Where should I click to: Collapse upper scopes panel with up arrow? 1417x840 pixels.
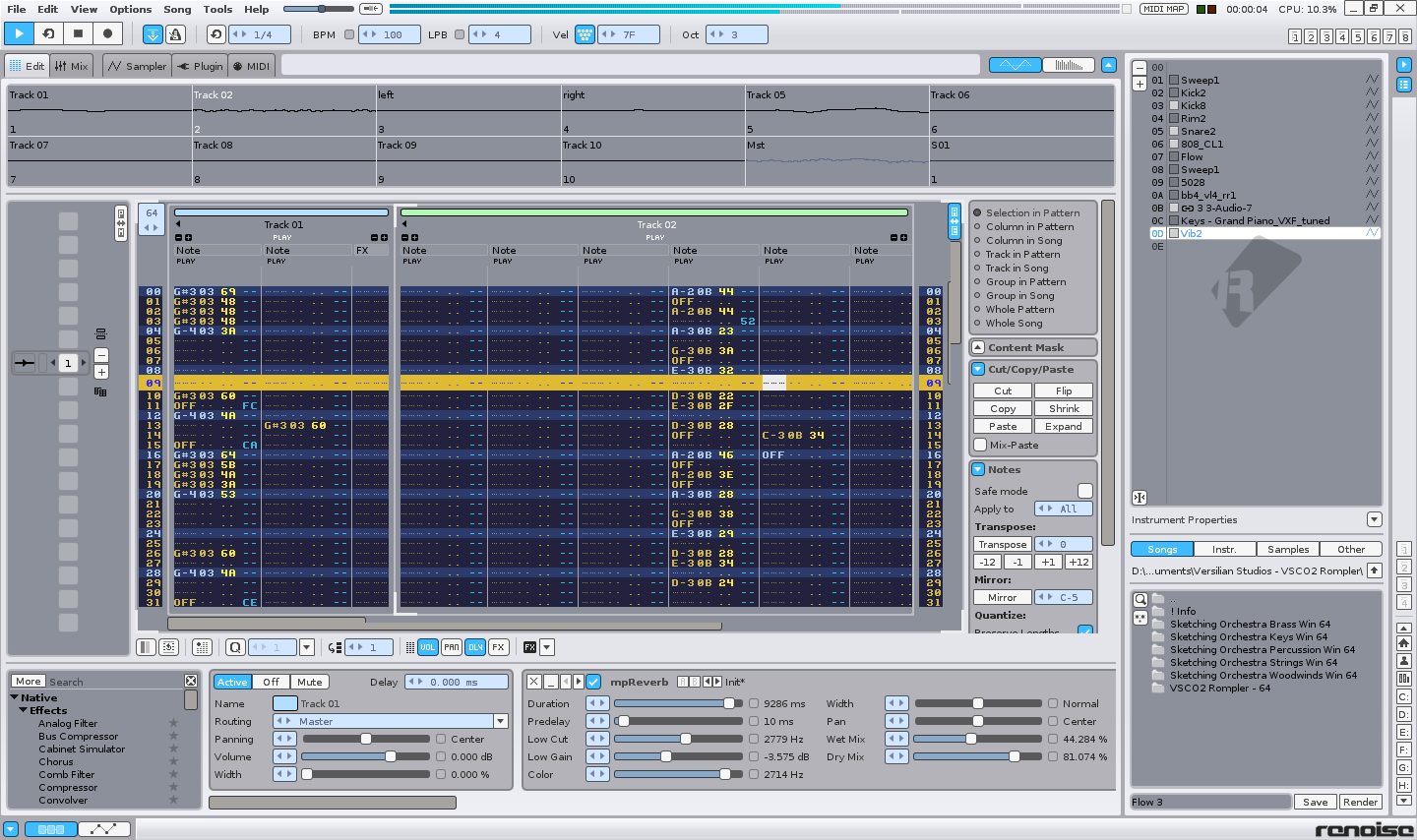[1108, 65]
